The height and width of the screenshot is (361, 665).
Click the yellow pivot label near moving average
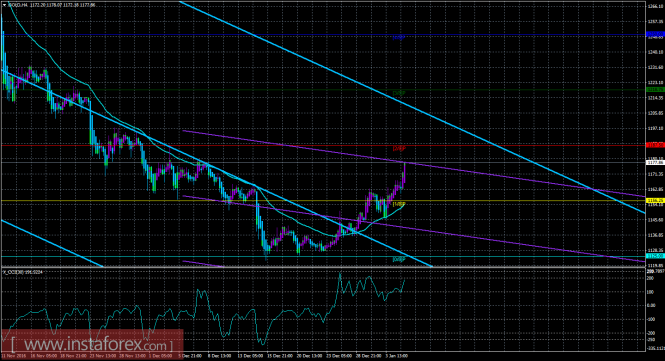click(x=399, y=204)
